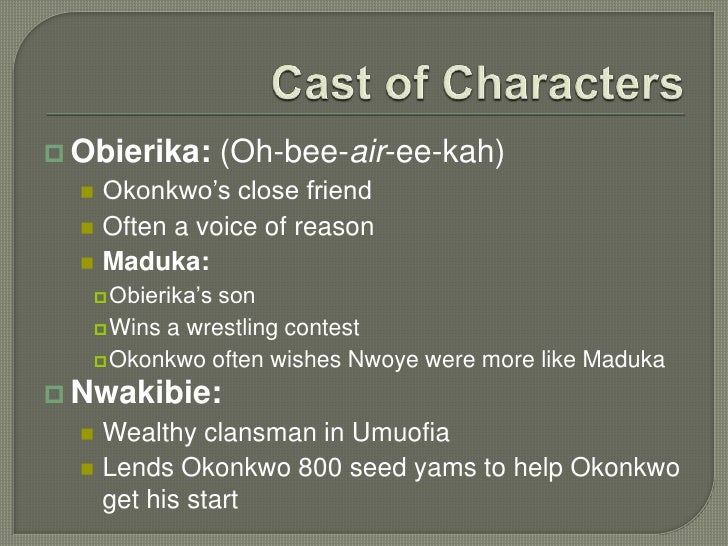728x546 pixels.
Task: Click the line Wins a wrestling contest
Action: pyautogui.click(x=234, y=328)
